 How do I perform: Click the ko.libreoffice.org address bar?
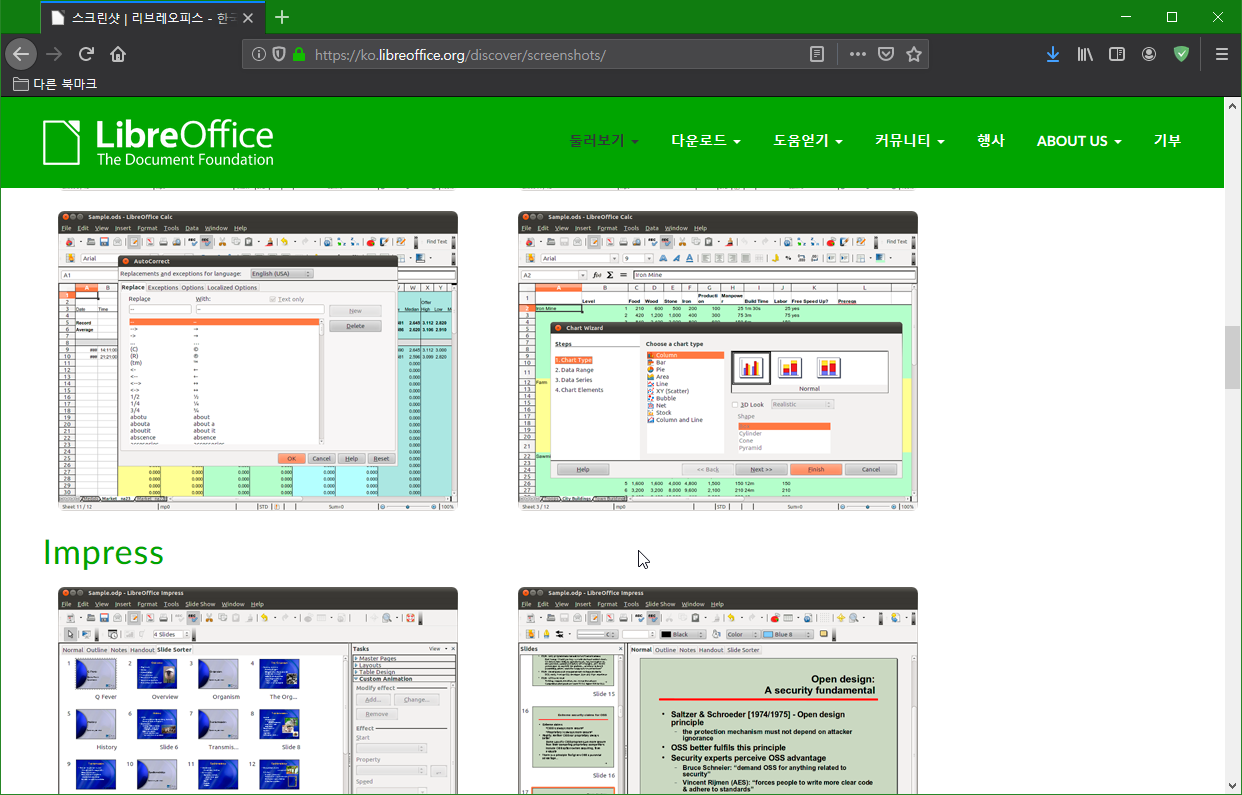click(x=555, y=54)
